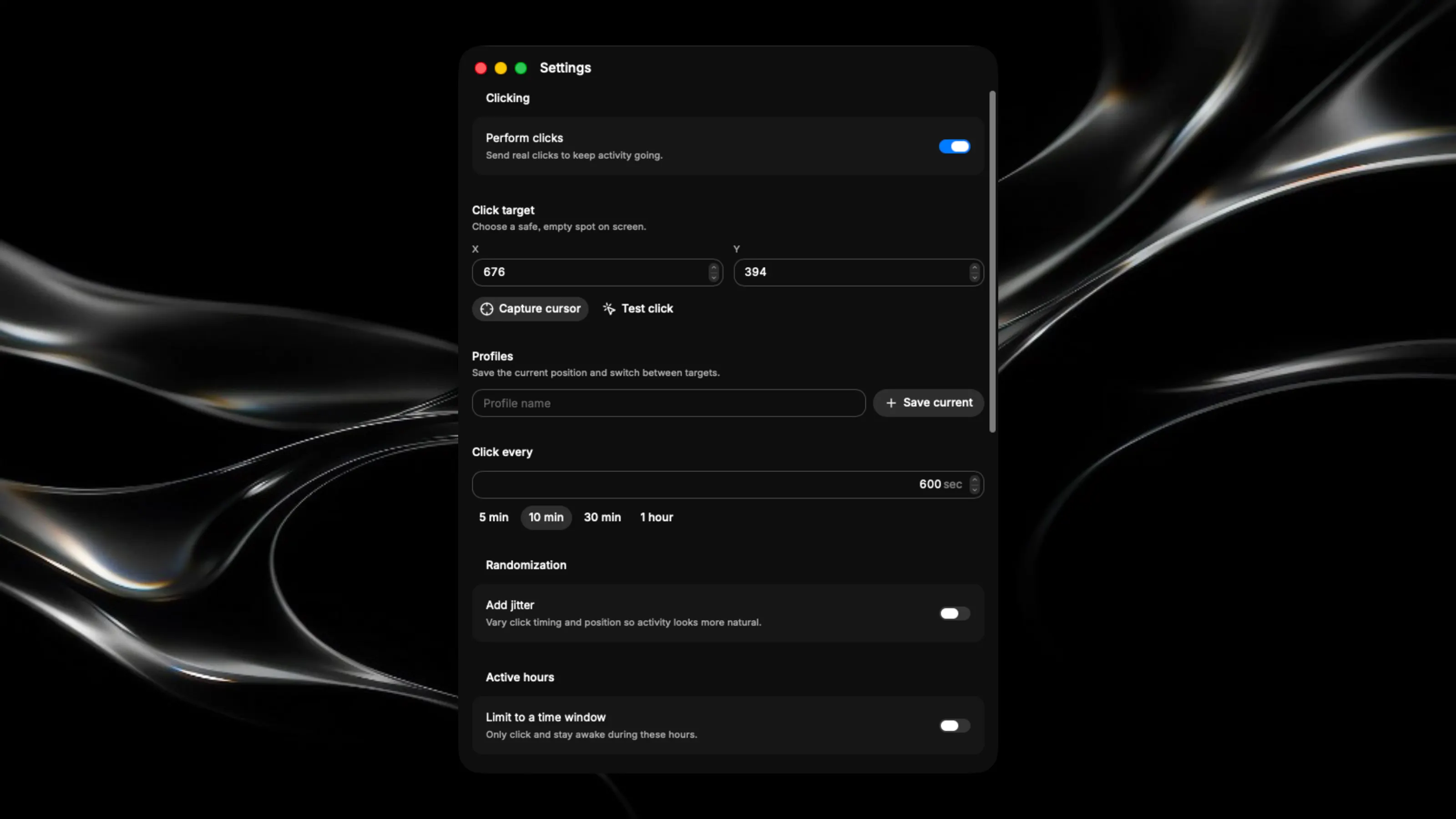Focus the Y coordinate field showing 394
The image size is (1456, 819).
pos(858,273)
